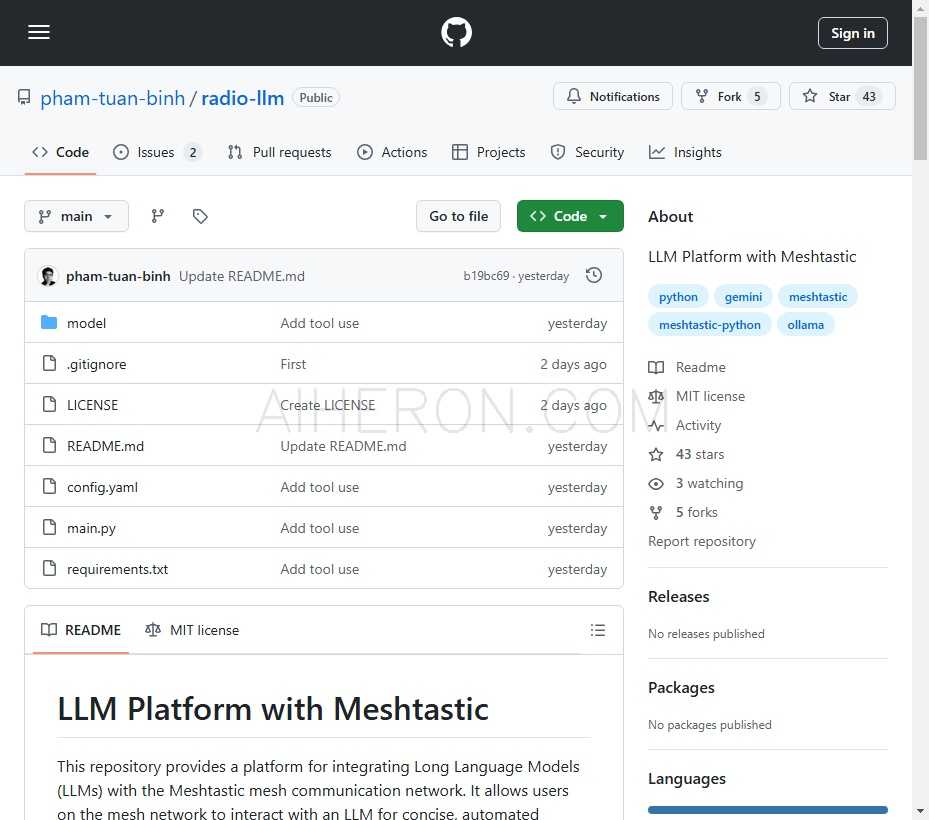Select the meshtastic-python topic tag

click(710, 325)
